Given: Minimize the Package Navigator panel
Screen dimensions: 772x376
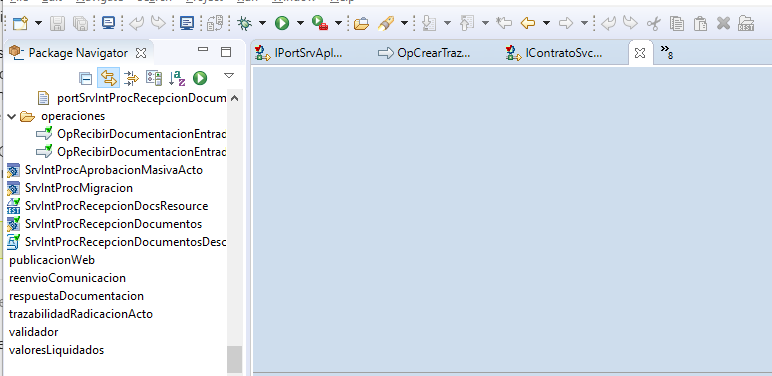Looking at the screenshot, I should tap(203, 49).
